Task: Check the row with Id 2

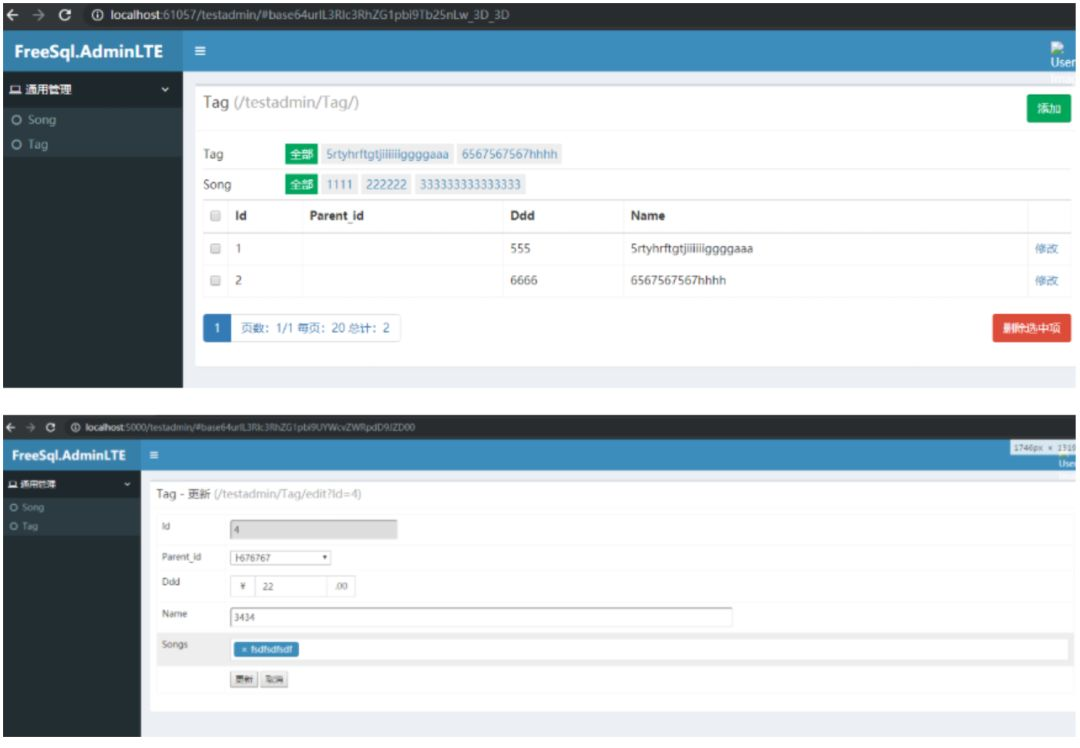Action: pyautogui.click(x=216, y=280)
